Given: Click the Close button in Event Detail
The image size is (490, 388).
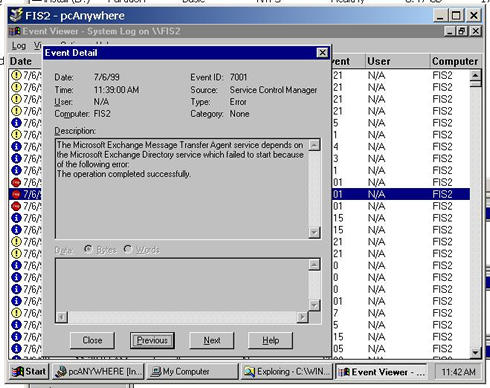Looking at the screenshot, I should click(x=92, y=340).
